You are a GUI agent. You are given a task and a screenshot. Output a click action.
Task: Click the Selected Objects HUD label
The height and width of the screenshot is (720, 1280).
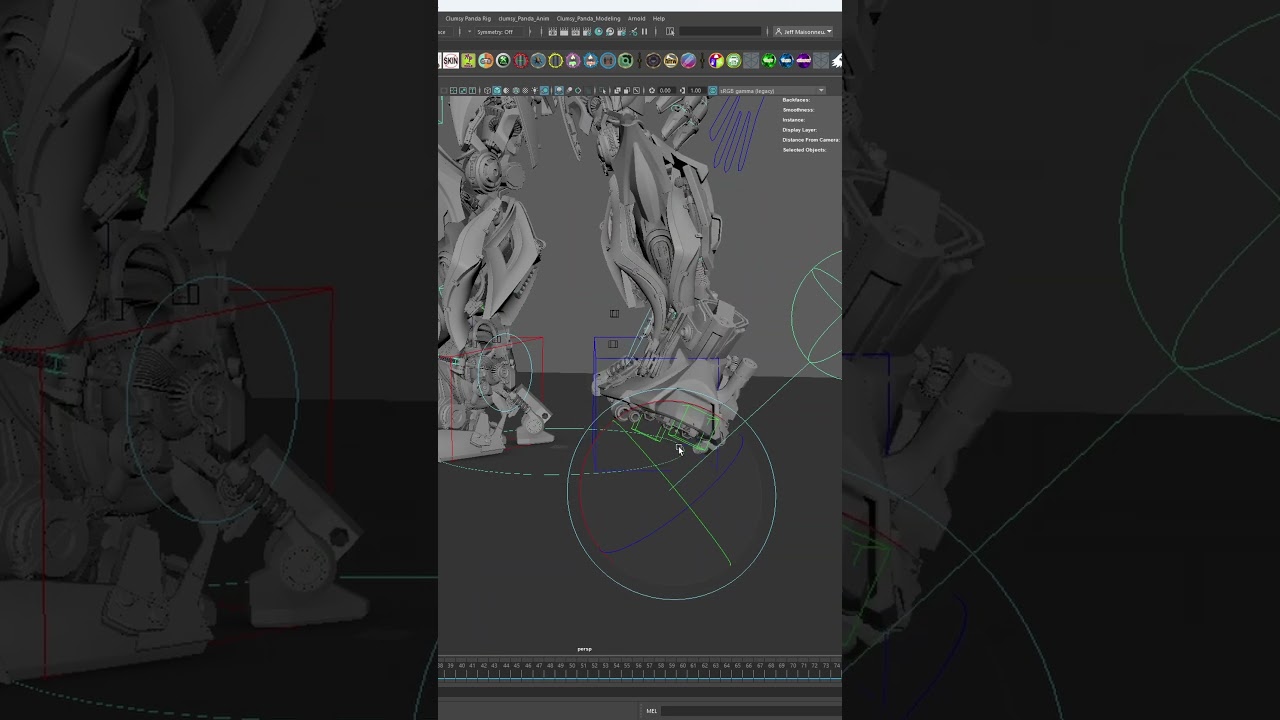pos(804,150)
